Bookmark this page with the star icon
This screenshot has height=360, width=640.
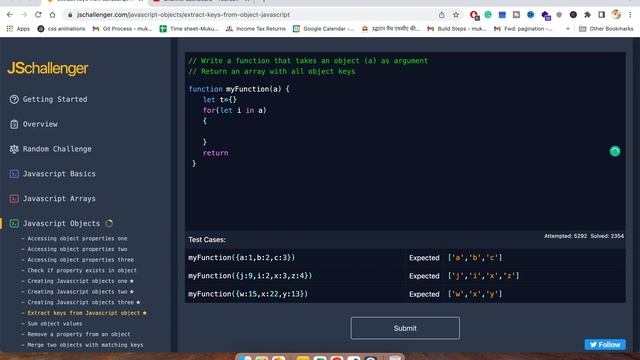(x=456, y=15)
